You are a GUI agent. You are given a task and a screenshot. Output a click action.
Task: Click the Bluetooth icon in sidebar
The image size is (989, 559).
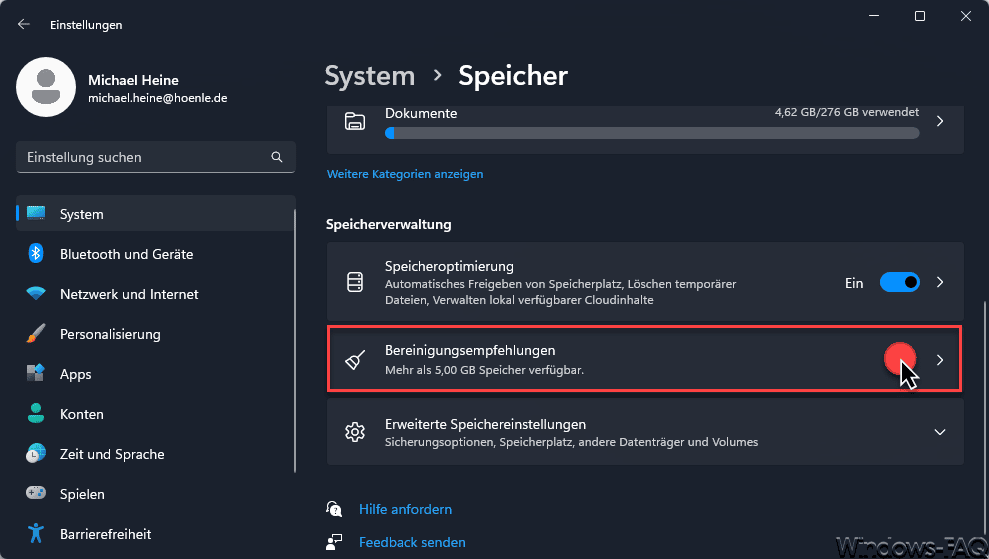tap(36, 254)
